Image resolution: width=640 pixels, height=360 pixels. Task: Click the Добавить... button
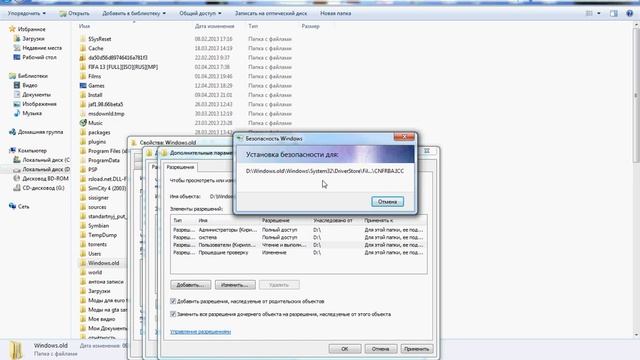[191, 285]
